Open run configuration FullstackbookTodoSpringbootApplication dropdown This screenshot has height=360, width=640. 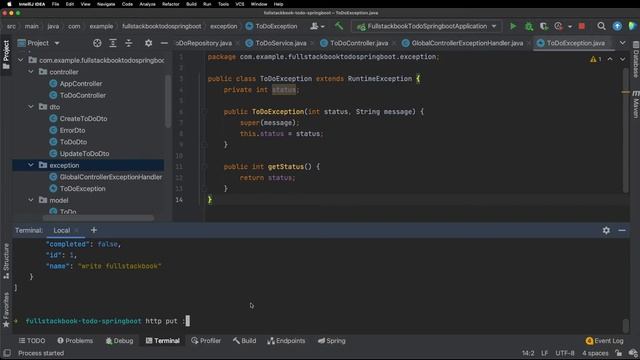coord(427,26)
